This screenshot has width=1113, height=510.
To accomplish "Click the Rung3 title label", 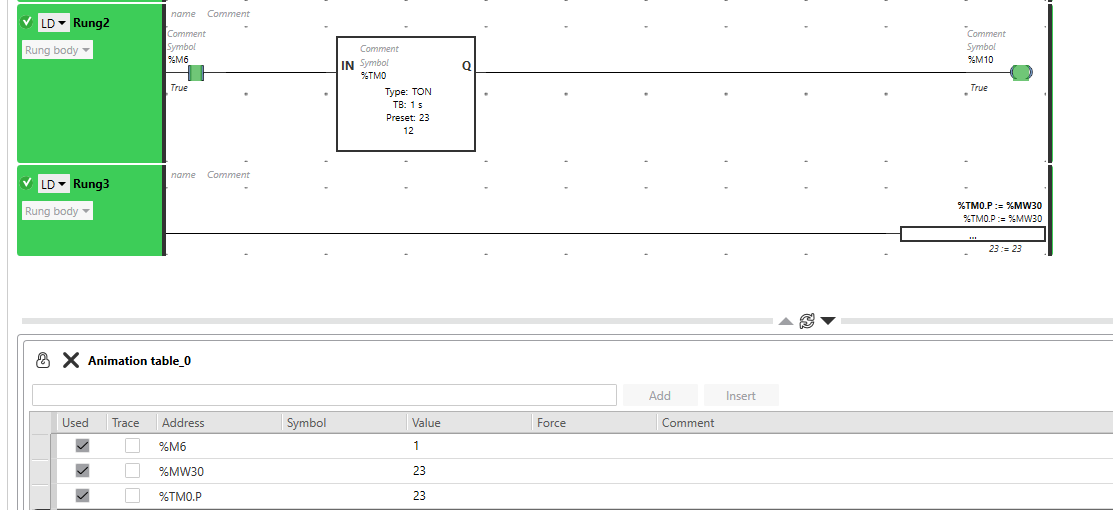I will click(x=92, y=184).
